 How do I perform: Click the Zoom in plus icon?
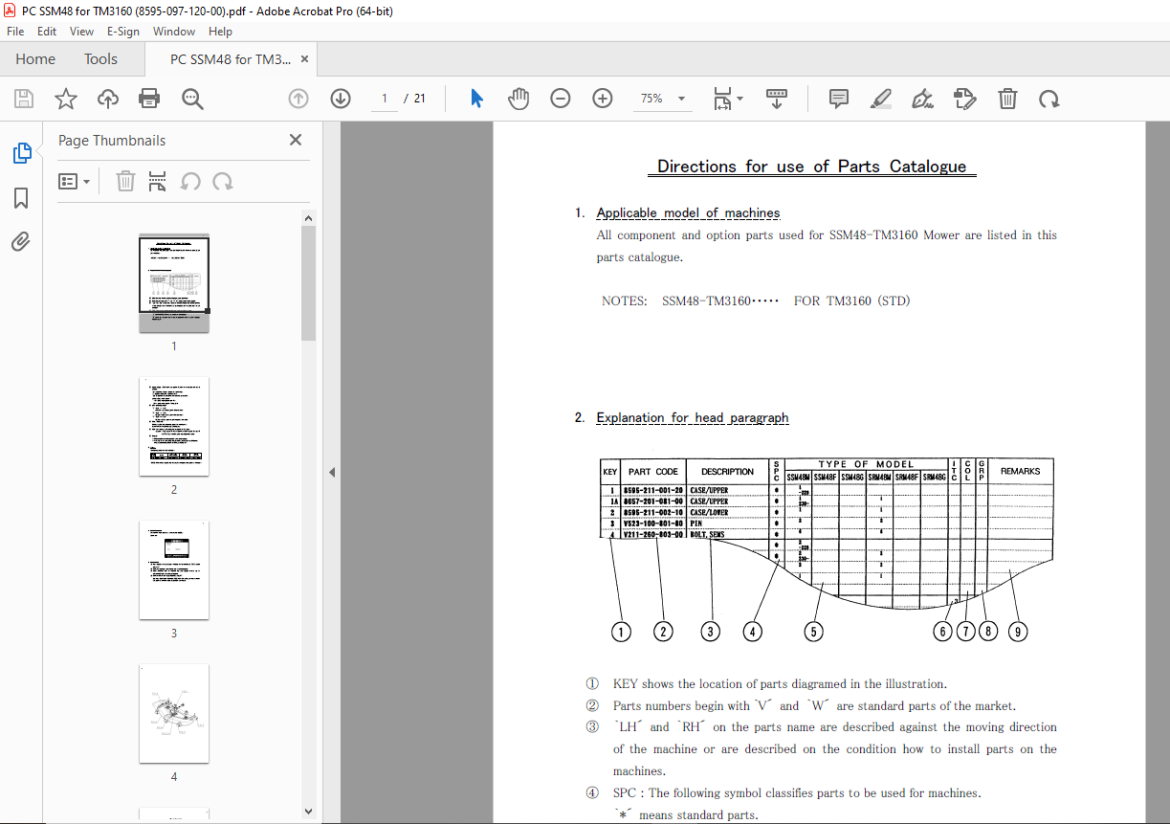point(602,99)
